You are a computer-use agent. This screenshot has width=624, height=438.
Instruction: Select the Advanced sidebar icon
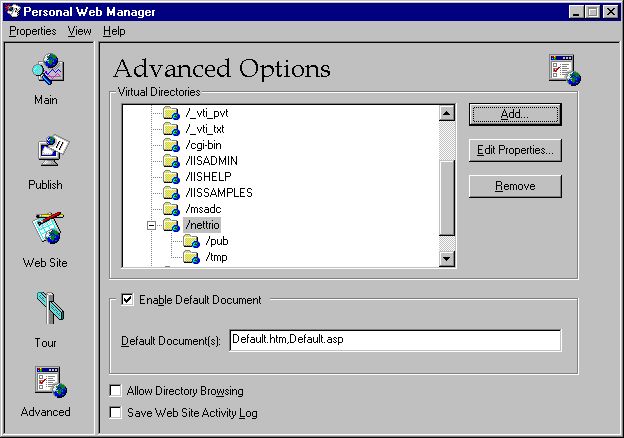46,385
